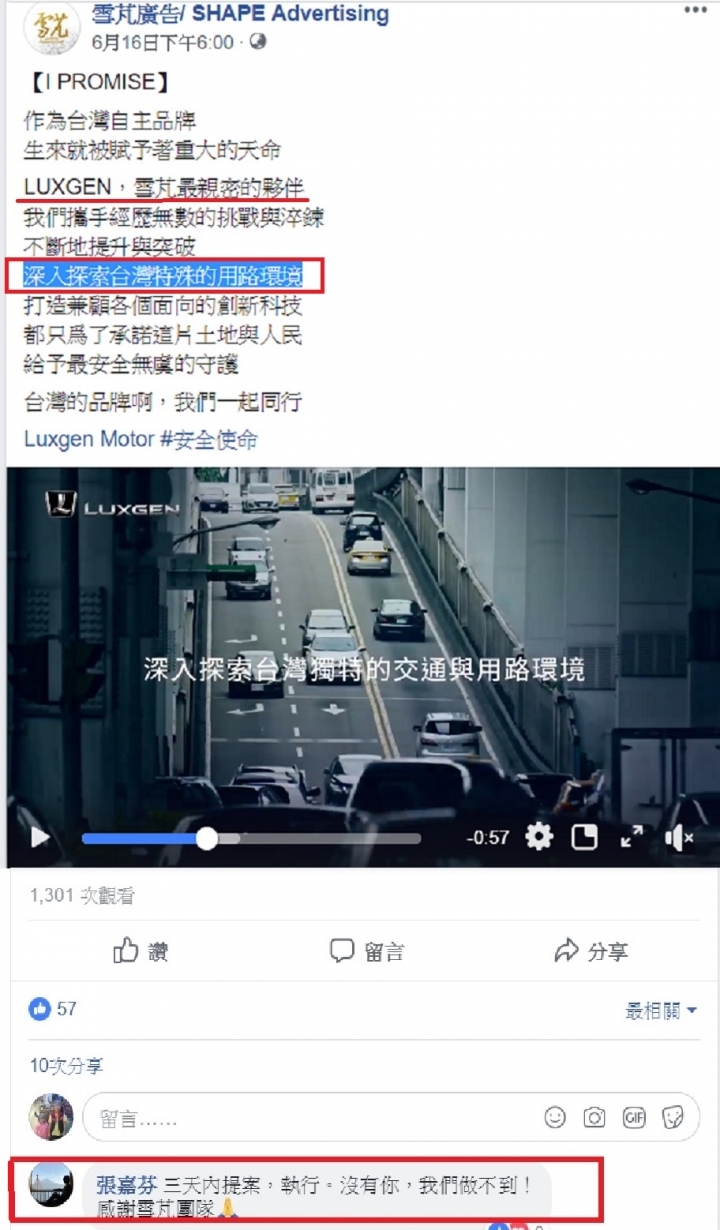The width and height of the screenshot is (720, 1230).
Task: Open the 最相關 sorting dropdown
Action: (660, 1011)
